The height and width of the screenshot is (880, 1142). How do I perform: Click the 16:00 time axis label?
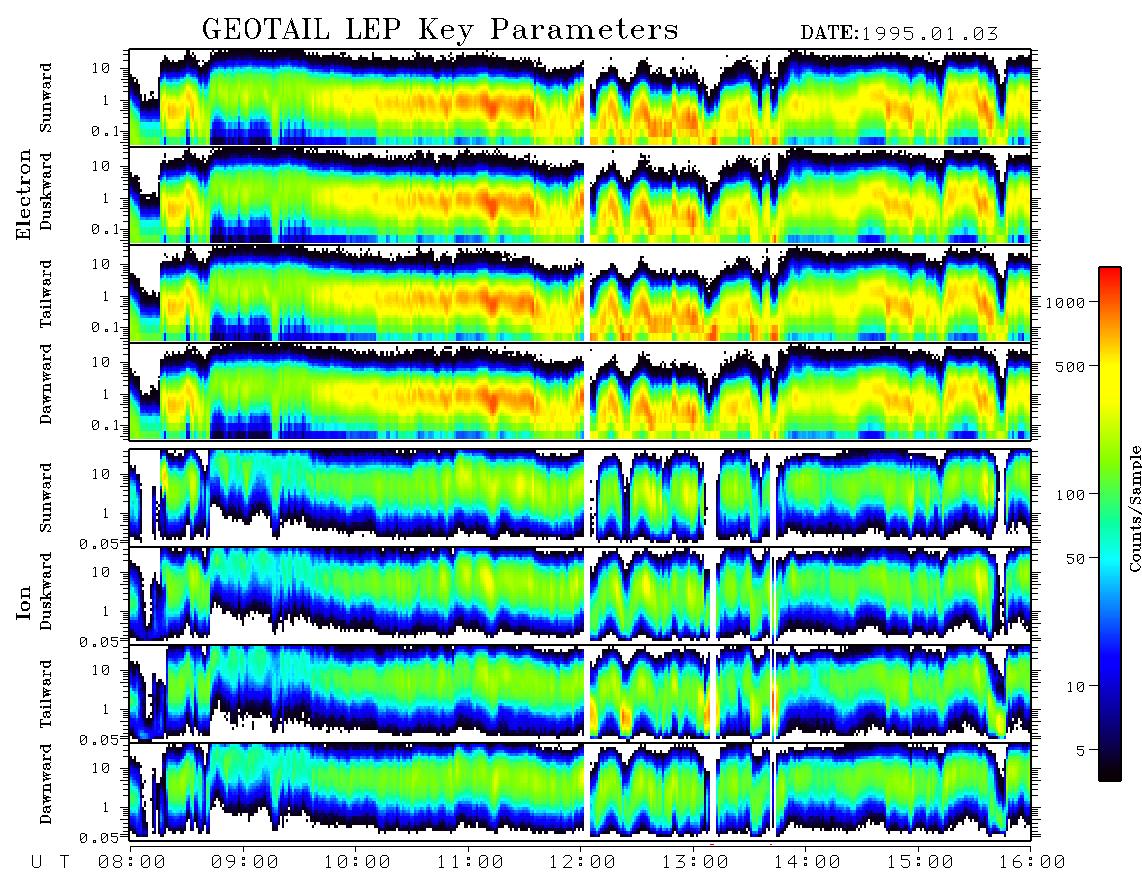click(x=1032, y=862)
